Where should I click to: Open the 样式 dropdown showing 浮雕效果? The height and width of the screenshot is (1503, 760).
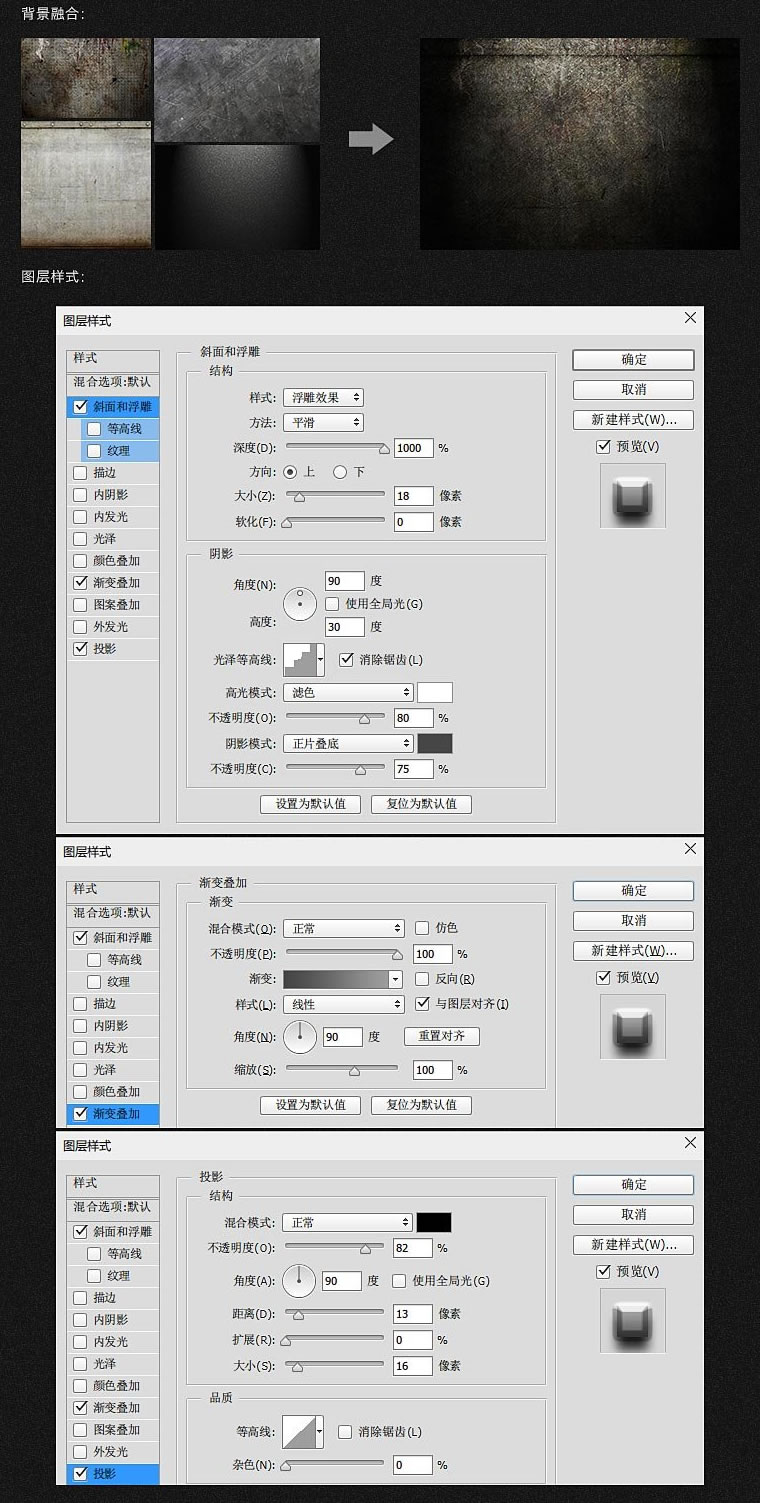(323, 398)
